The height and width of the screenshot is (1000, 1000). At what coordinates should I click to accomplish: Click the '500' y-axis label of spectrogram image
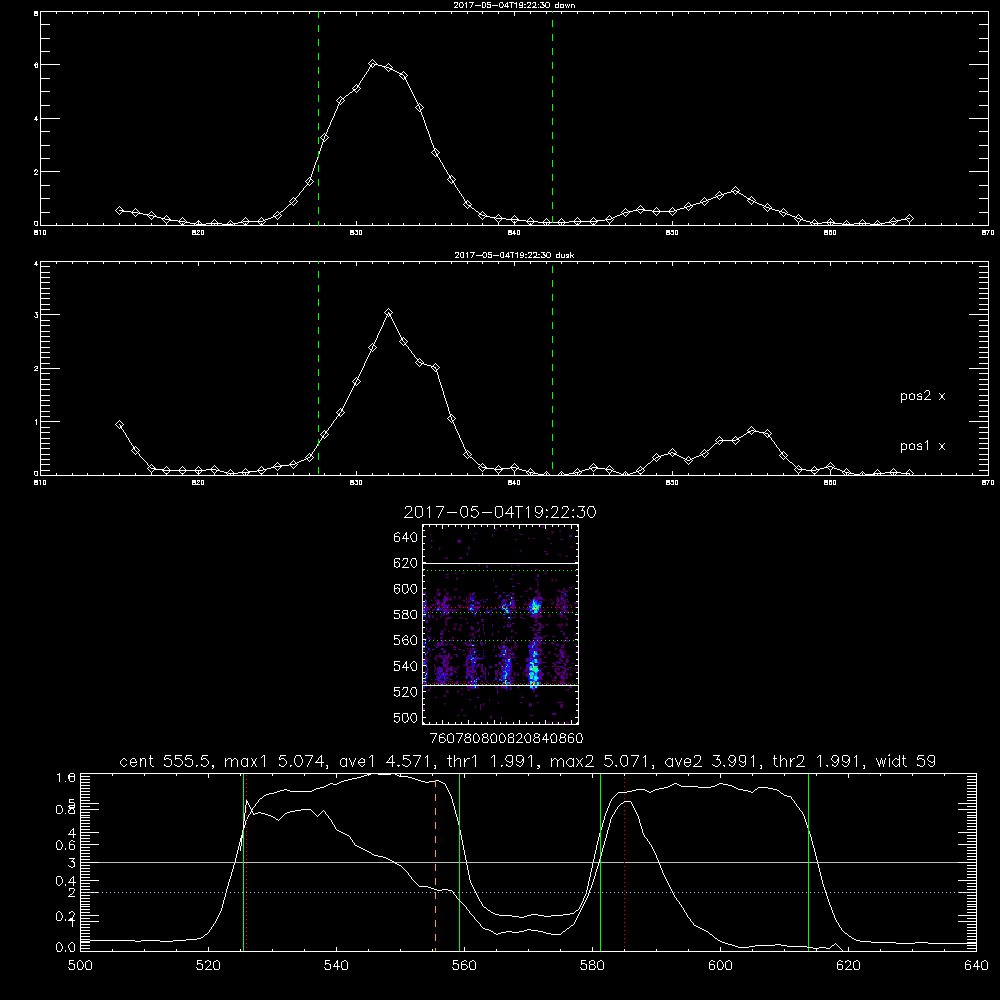coord(406,717)
